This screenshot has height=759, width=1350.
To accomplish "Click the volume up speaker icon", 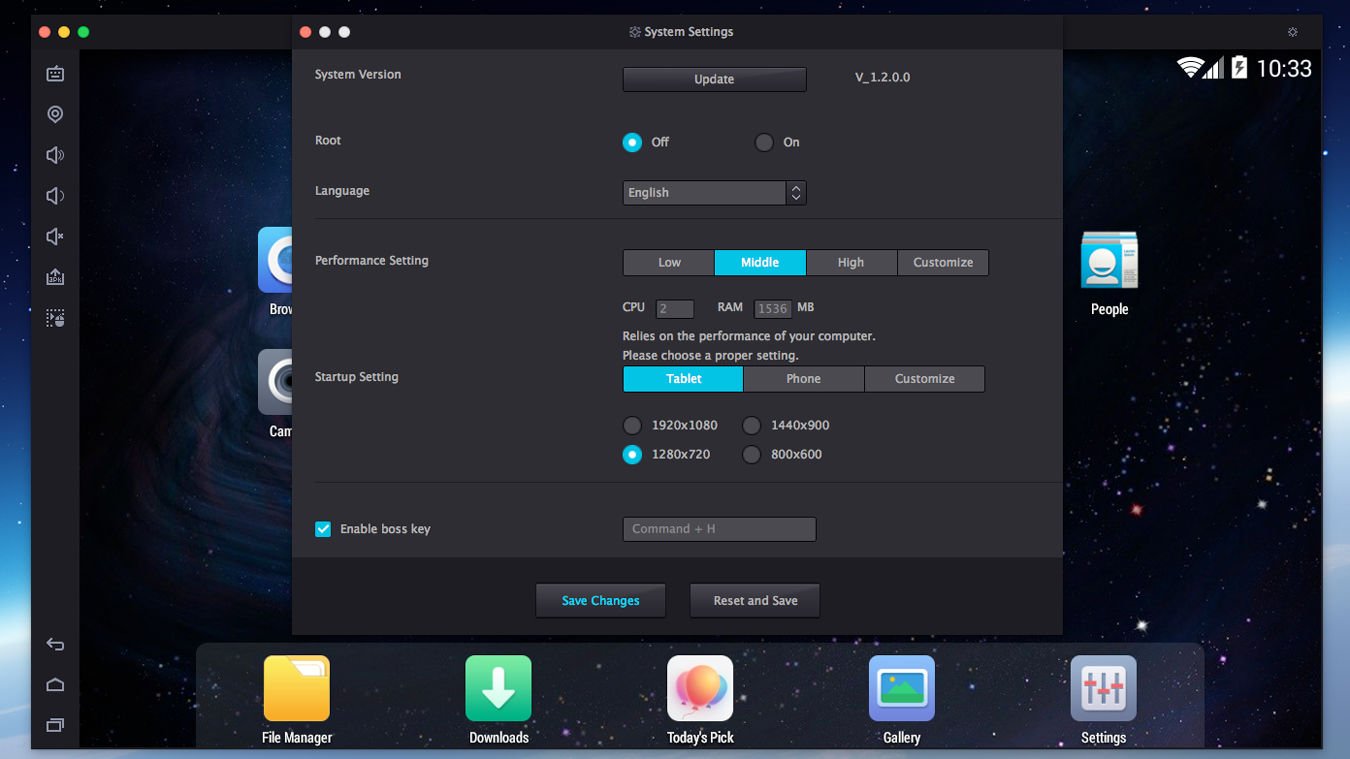I will tap(55, 155).
